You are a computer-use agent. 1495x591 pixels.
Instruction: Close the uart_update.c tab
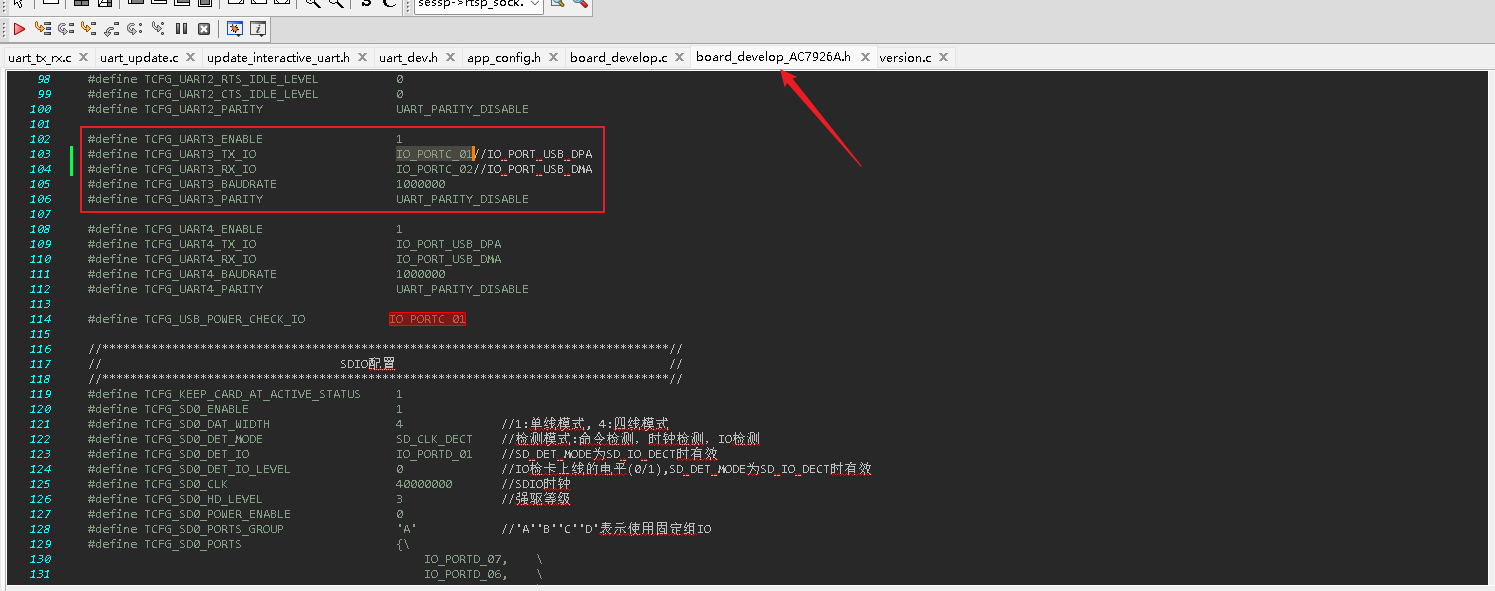[190, 57]
